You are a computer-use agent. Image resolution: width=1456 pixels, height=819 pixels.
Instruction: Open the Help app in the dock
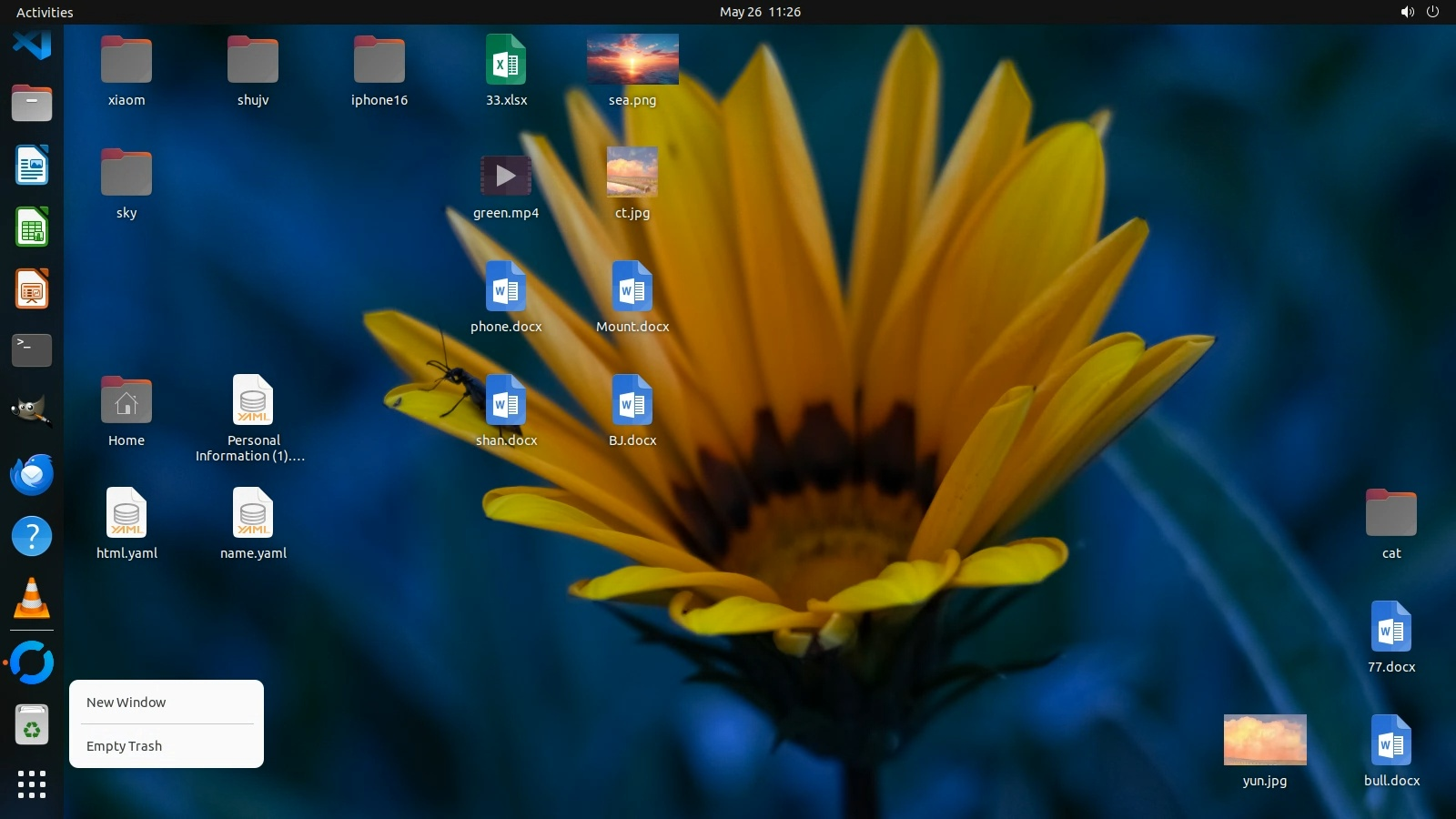[x=32, y=536]
